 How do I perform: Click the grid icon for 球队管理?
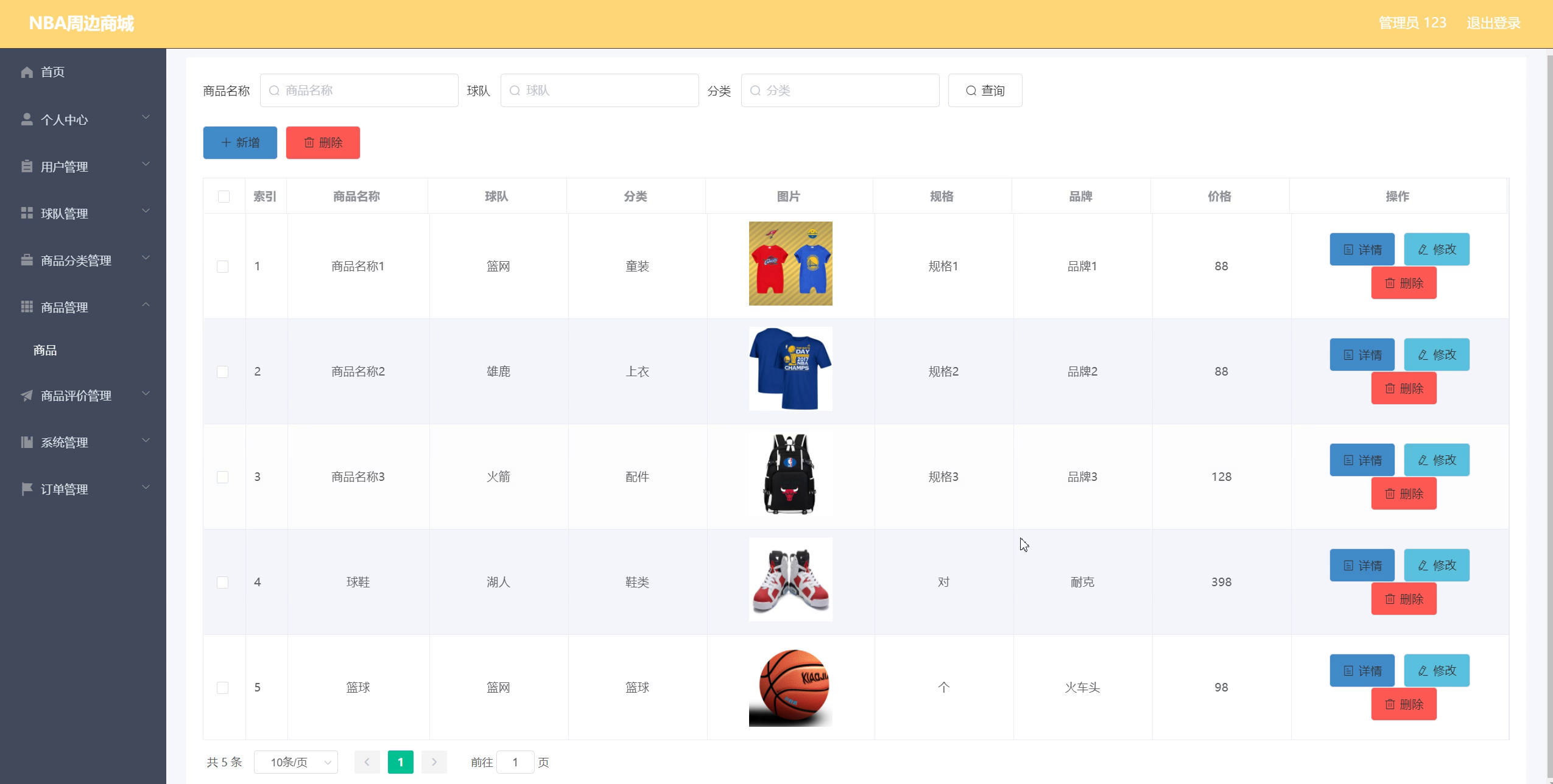pyautogui.click(x=27, y=213)
